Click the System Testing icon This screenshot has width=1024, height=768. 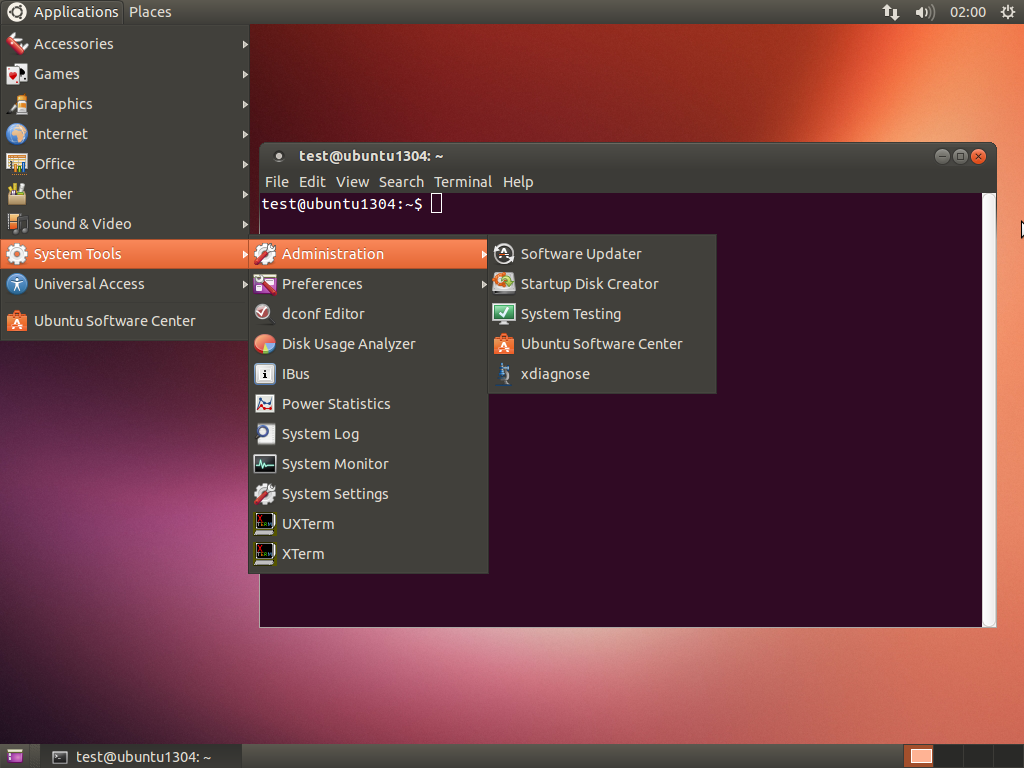point(504,314)
